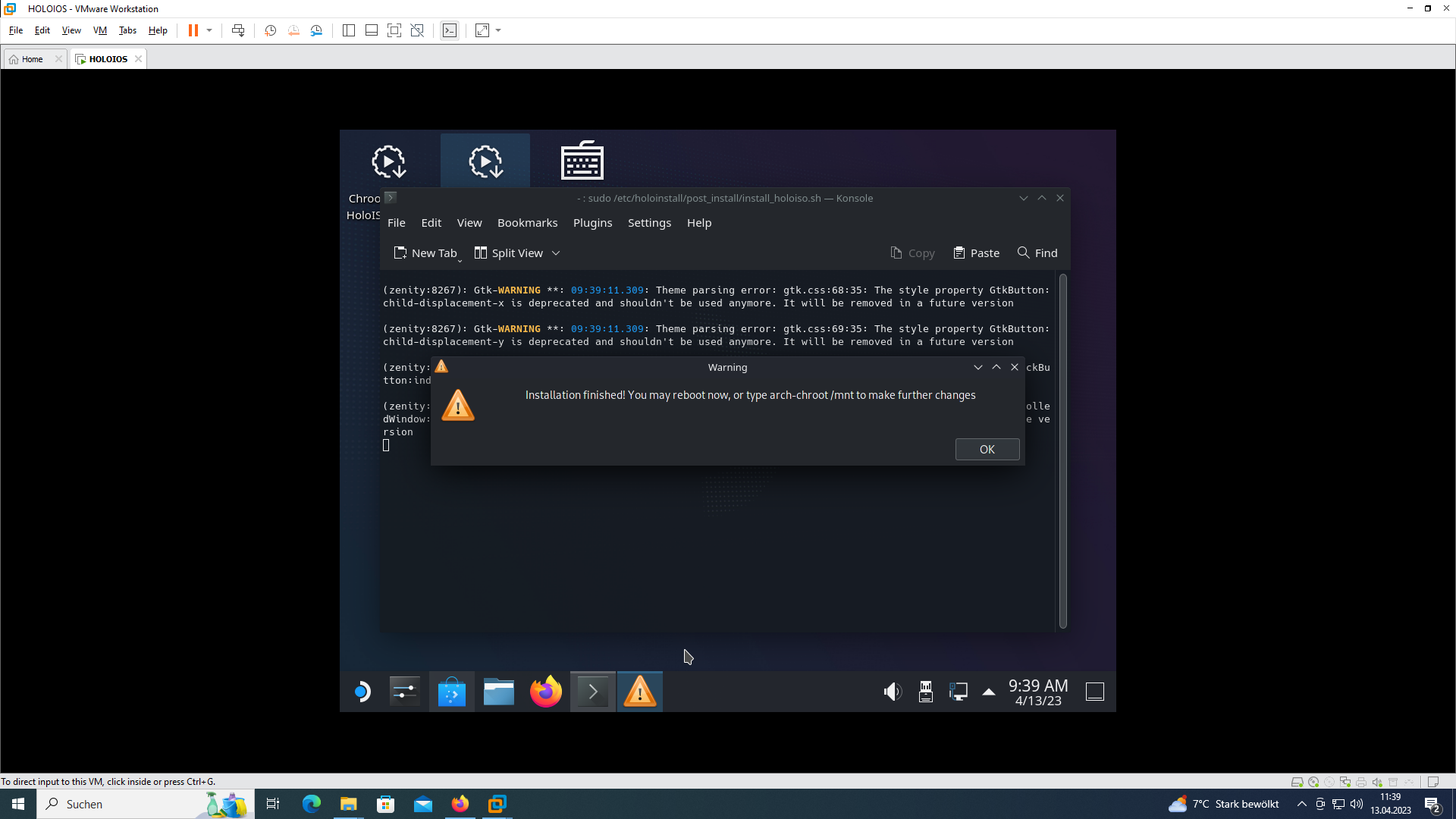Launch Firefox from the KDE panel
The image size is (1456, 819).
coord(545,691)
